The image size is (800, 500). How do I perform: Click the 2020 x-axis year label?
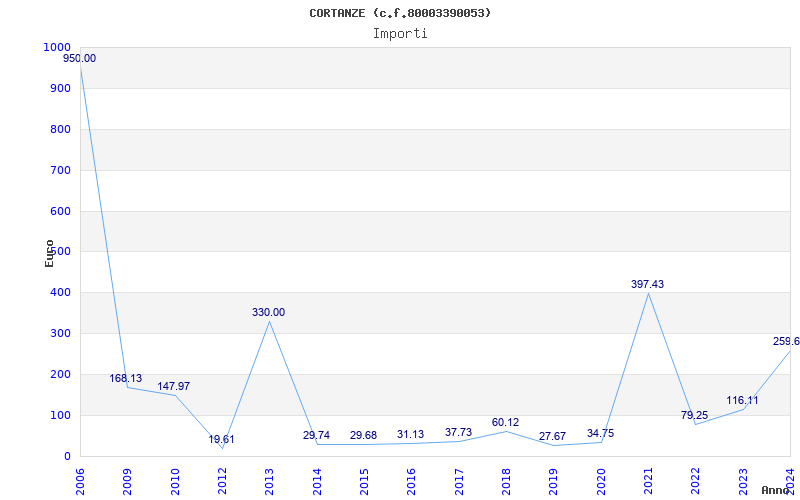point(601,481)
